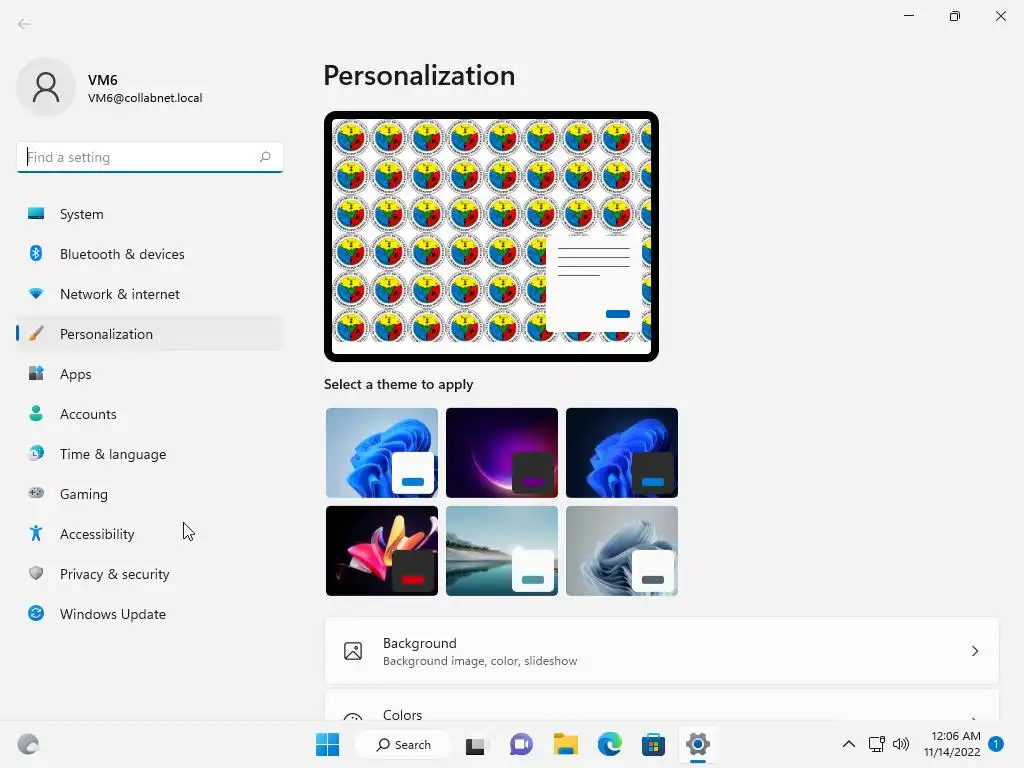Click the Accessibility figure icon
The height and width of the screenshot is (768, 1024).
(36, 534)
